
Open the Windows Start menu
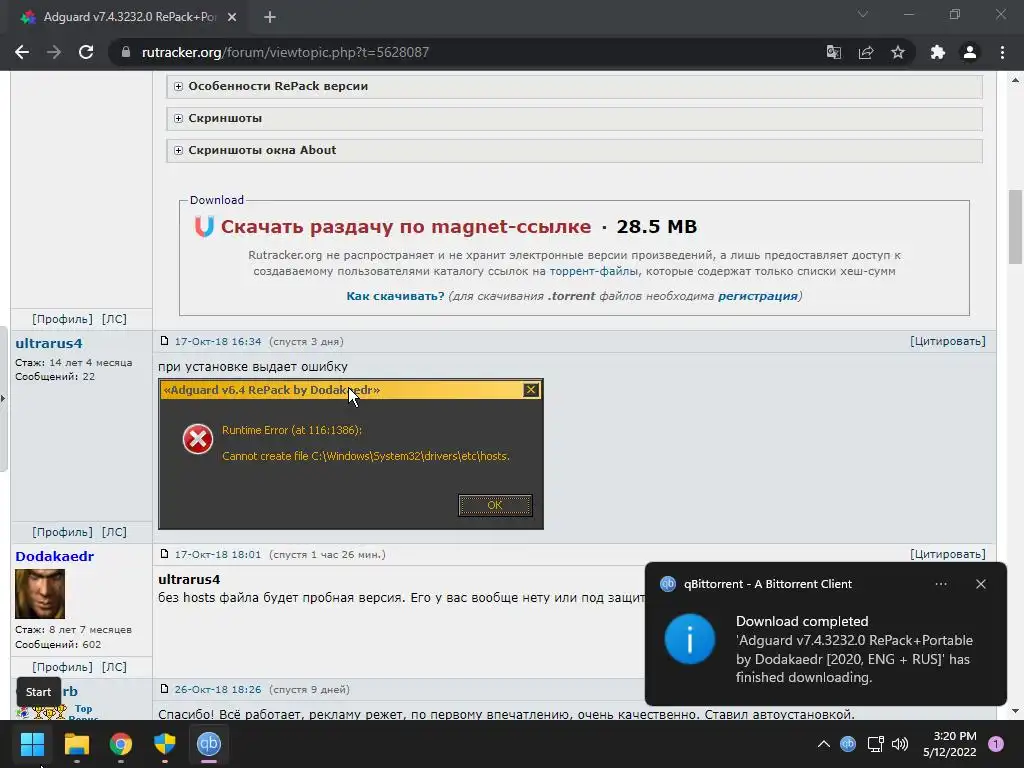coord(32,744)
